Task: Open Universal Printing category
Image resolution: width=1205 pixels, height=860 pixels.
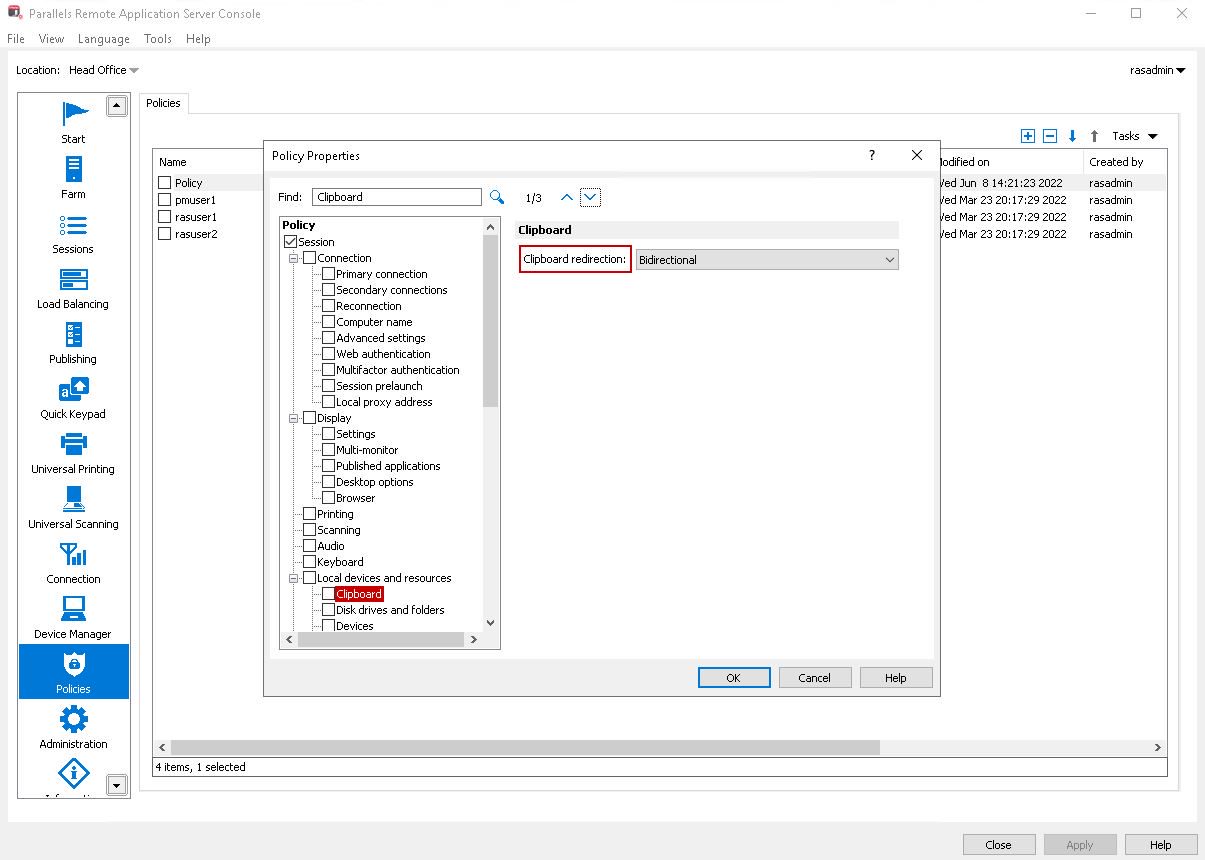Action: pyautogui.click(x=73, y=452)
